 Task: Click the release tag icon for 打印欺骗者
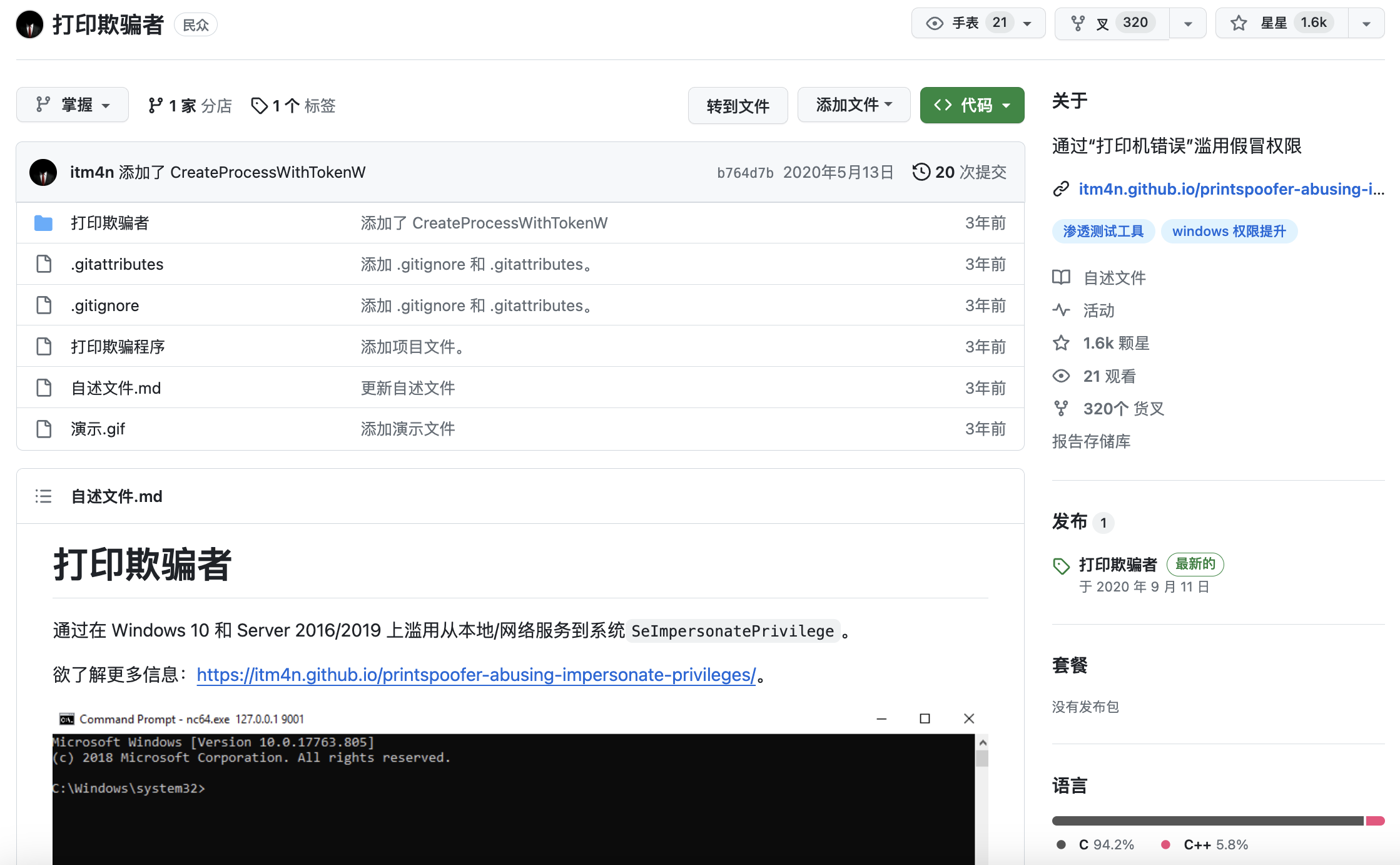click(x=1061, y=566)
